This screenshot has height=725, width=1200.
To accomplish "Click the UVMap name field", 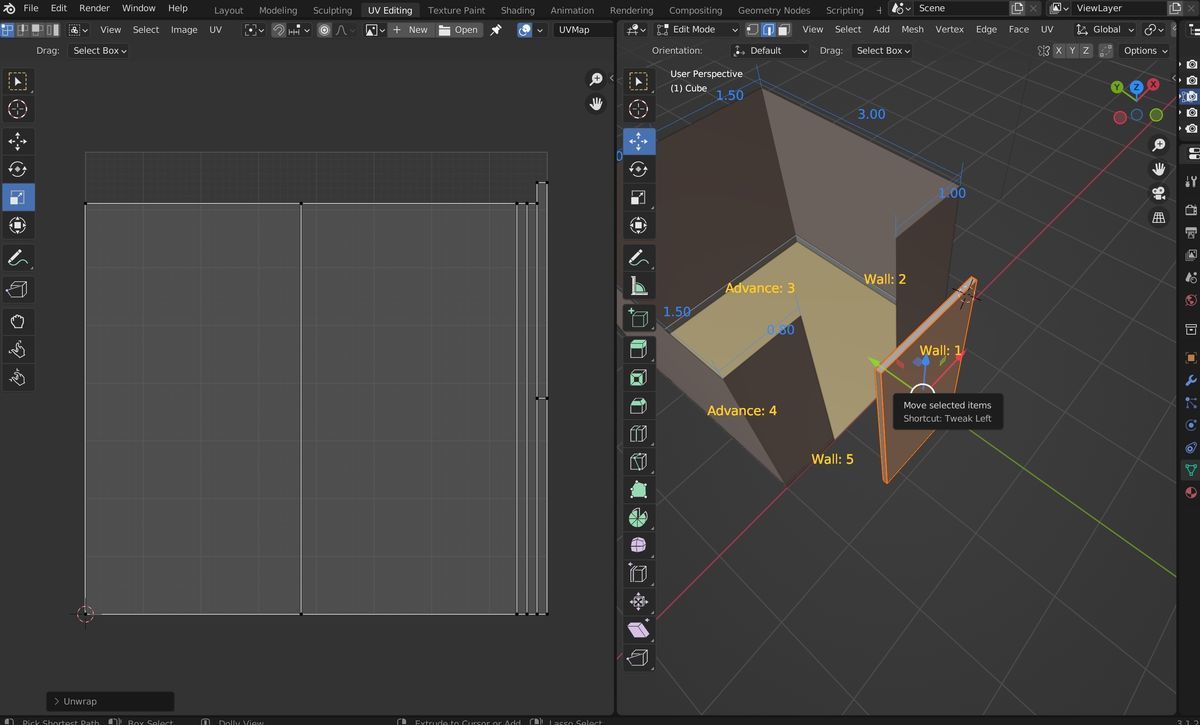I will 584,30.
